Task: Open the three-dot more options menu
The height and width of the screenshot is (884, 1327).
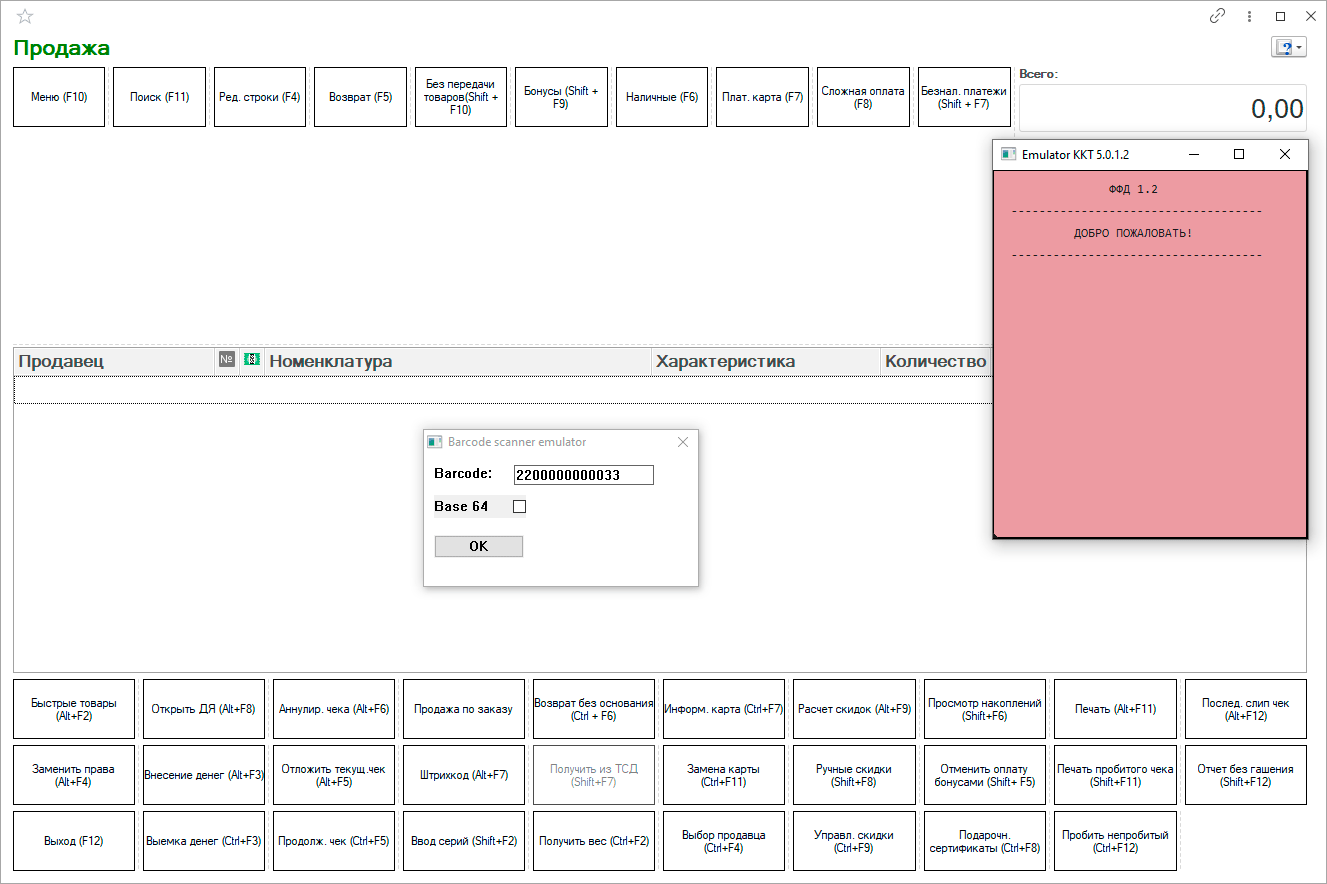Action: [1249, 16]
